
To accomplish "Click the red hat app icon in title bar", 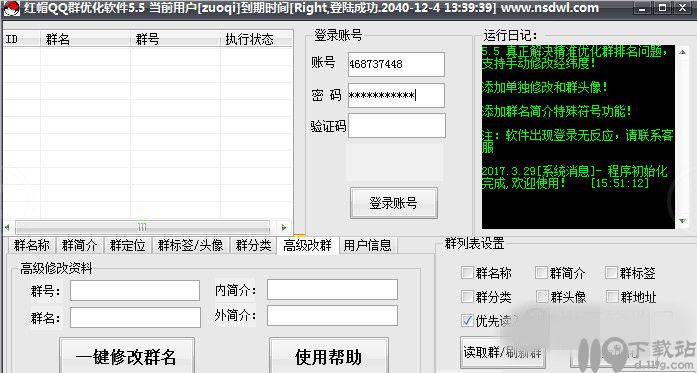I will coord(11,8).
